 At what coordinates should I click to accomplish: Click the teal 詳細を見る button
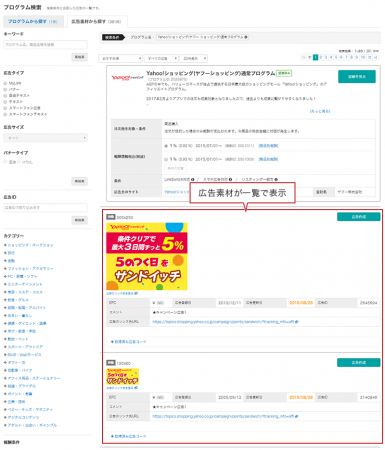point(357,76)
